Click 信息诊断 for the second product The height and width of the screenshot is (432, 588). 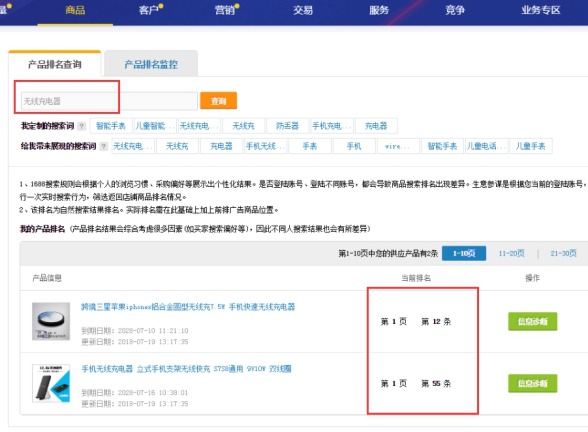(x=532, y=383)
